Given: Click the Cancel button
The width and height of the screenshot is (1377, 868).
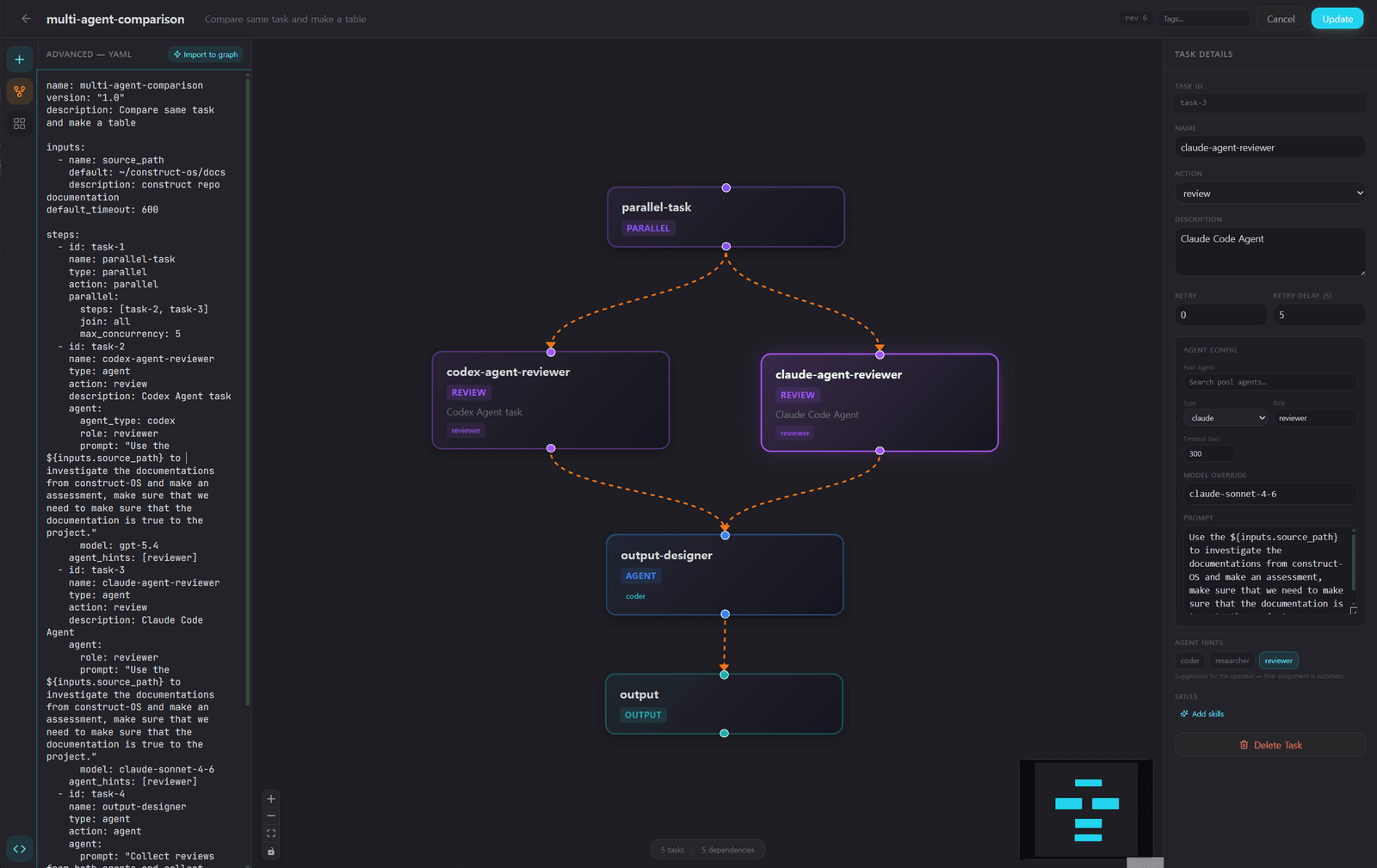Looking at the screenshot, I should coord(1281,19).
